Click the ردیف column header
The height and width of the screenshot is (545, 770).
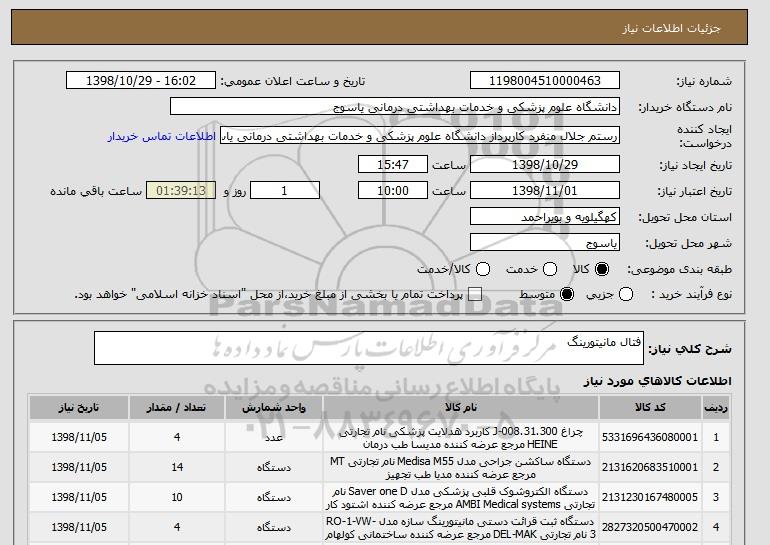coord(716,408)
